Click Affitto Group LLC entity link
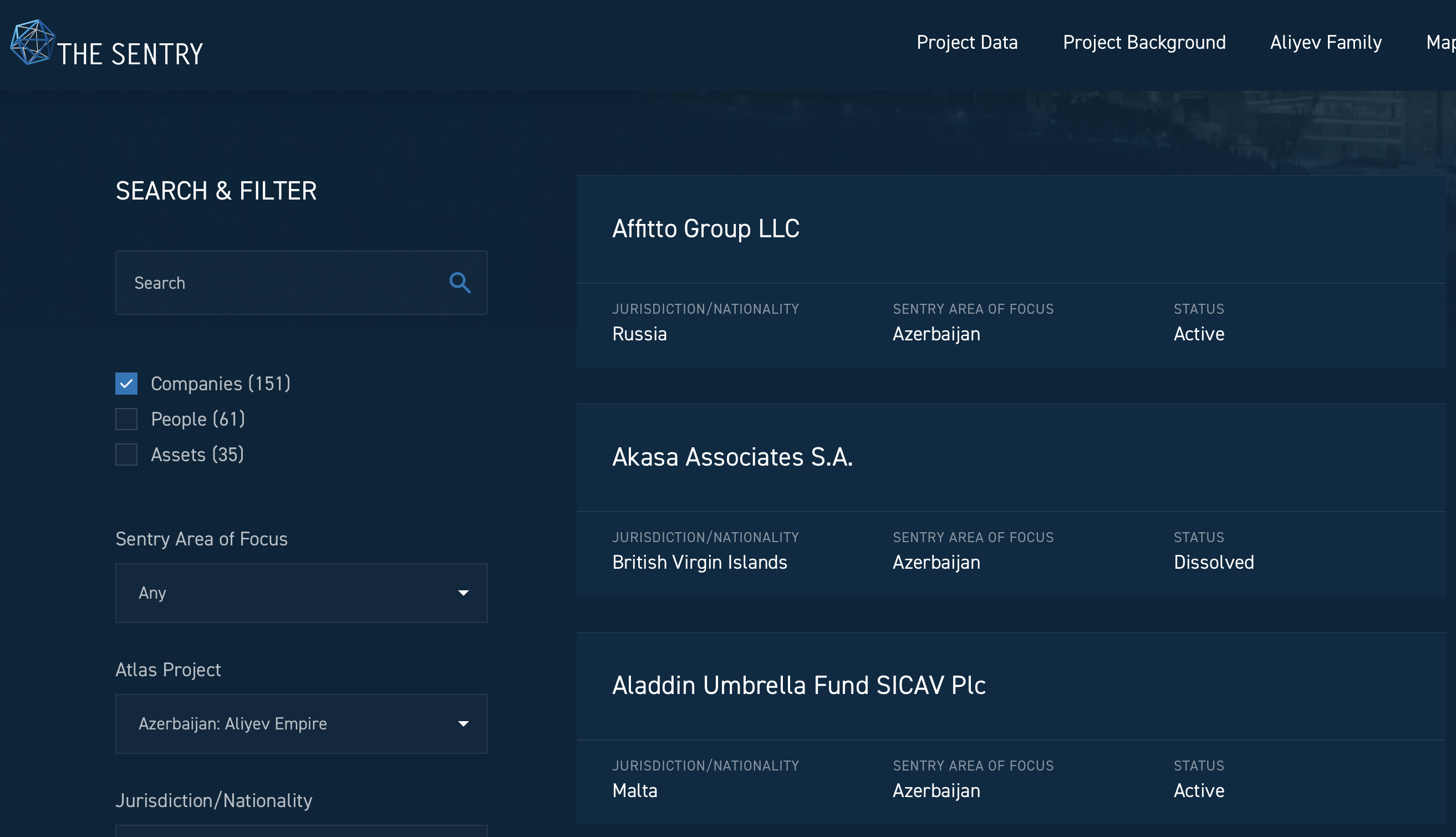The height and width of the screenshot is (837, 1456). pyautogui.click(x=706, y=228)
